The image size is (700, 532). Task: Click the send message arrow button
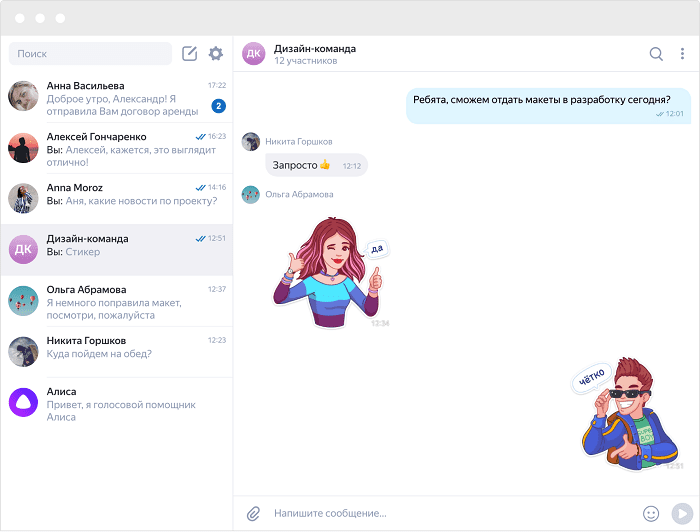point(682,513)
